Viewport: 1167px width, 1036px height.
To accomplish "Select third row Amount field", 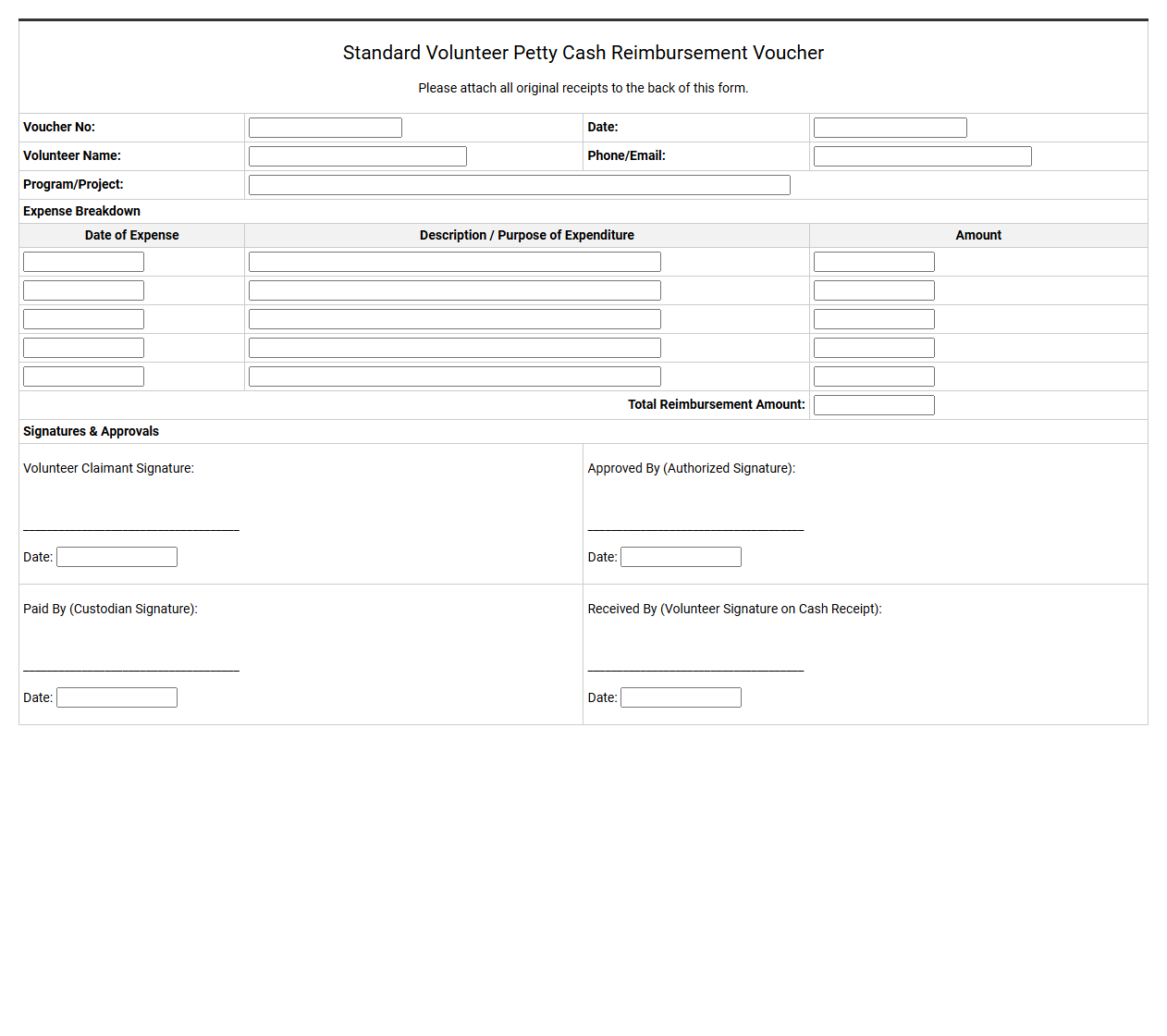I will (x=874, y=319).
